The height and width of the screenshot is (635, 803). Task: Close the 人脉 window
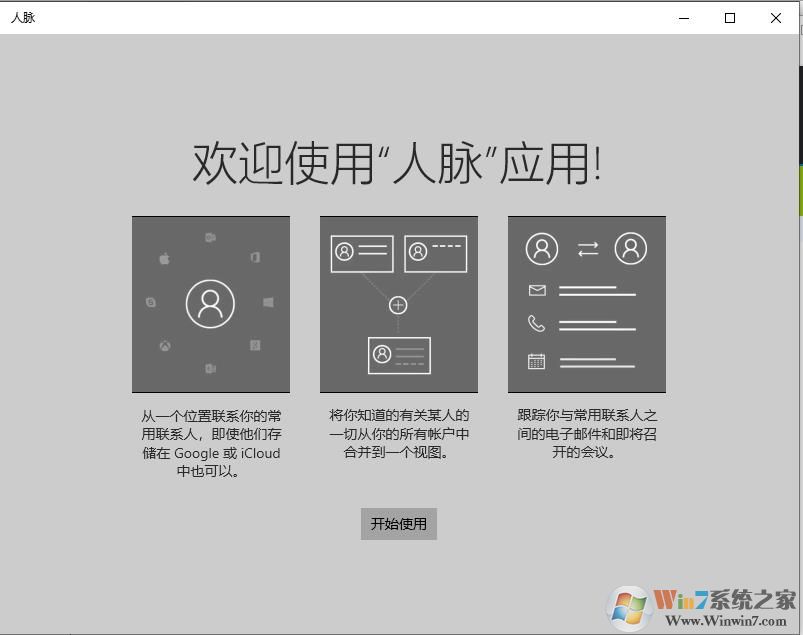tap(776, 18)
